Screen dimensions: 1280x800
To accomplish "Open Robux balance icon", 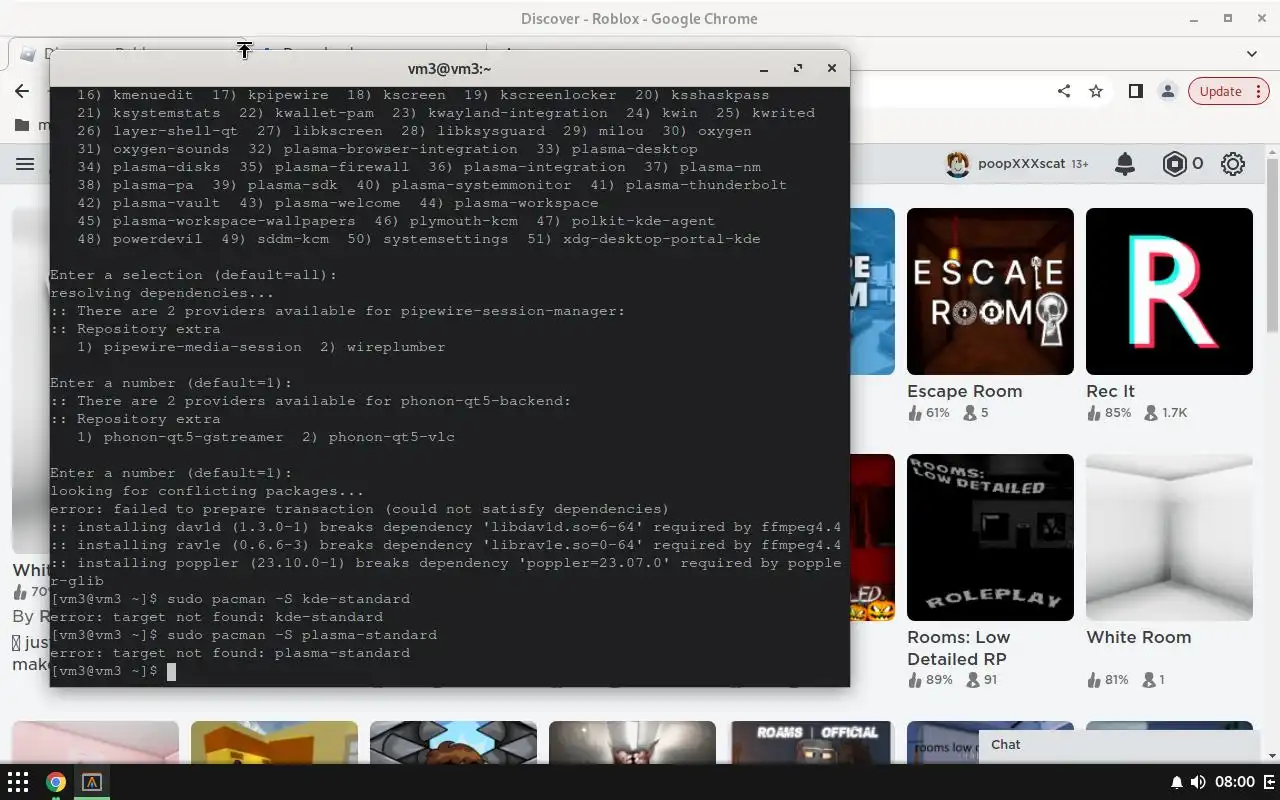I will (x=1174, y=164).
